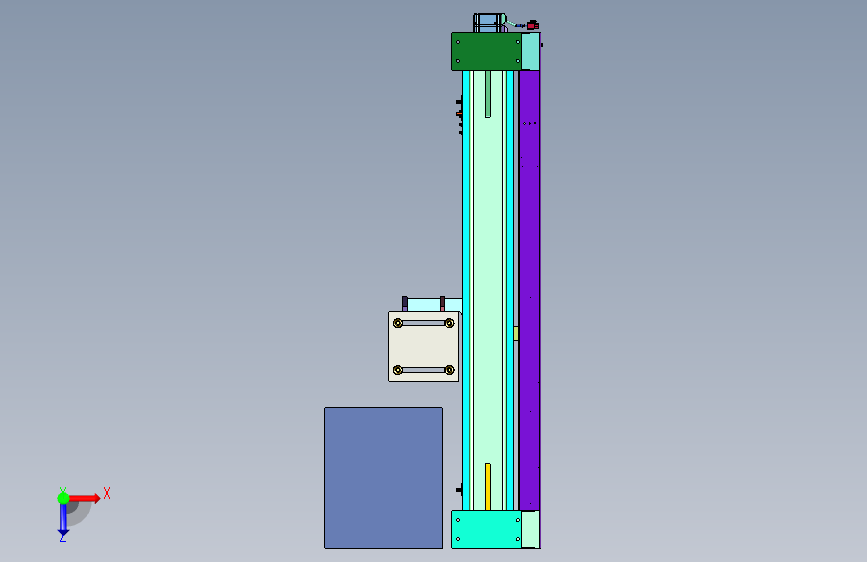Image resolution: width=867 pixels, height=562 pixels.
Task: Select the red connector at the top
Action: [x=532, y=25]
